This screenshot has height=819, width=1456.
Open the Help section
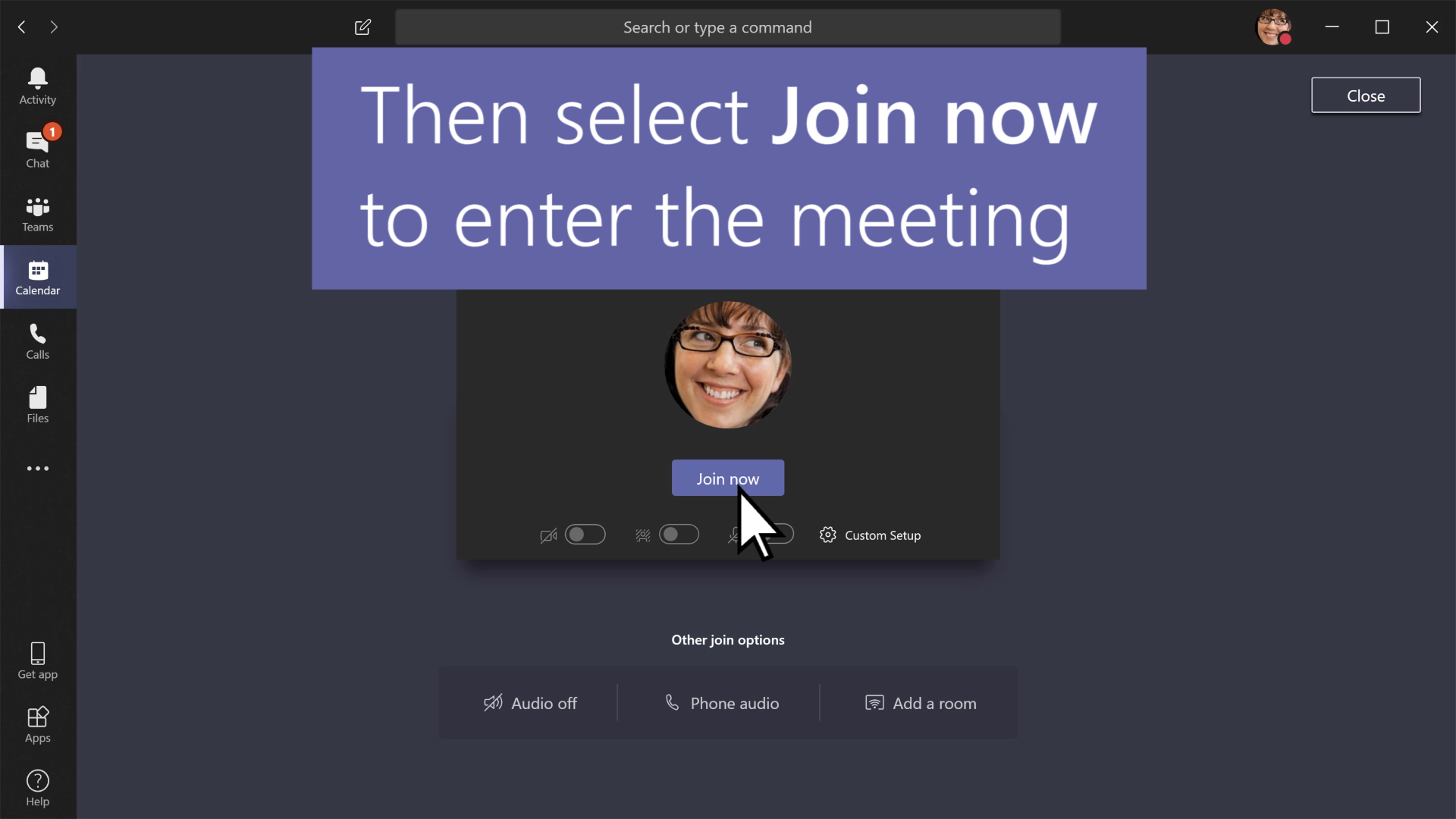37,787
